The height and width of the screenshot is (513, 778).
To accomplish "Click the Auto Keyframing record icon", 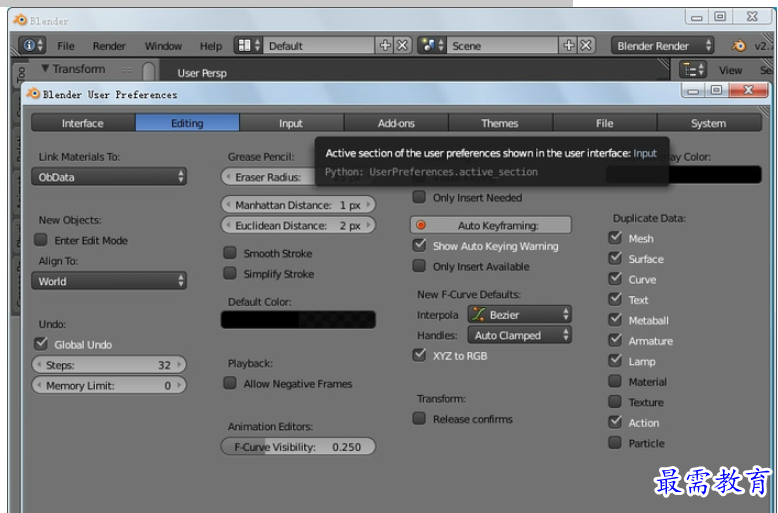I will (421, 225).
